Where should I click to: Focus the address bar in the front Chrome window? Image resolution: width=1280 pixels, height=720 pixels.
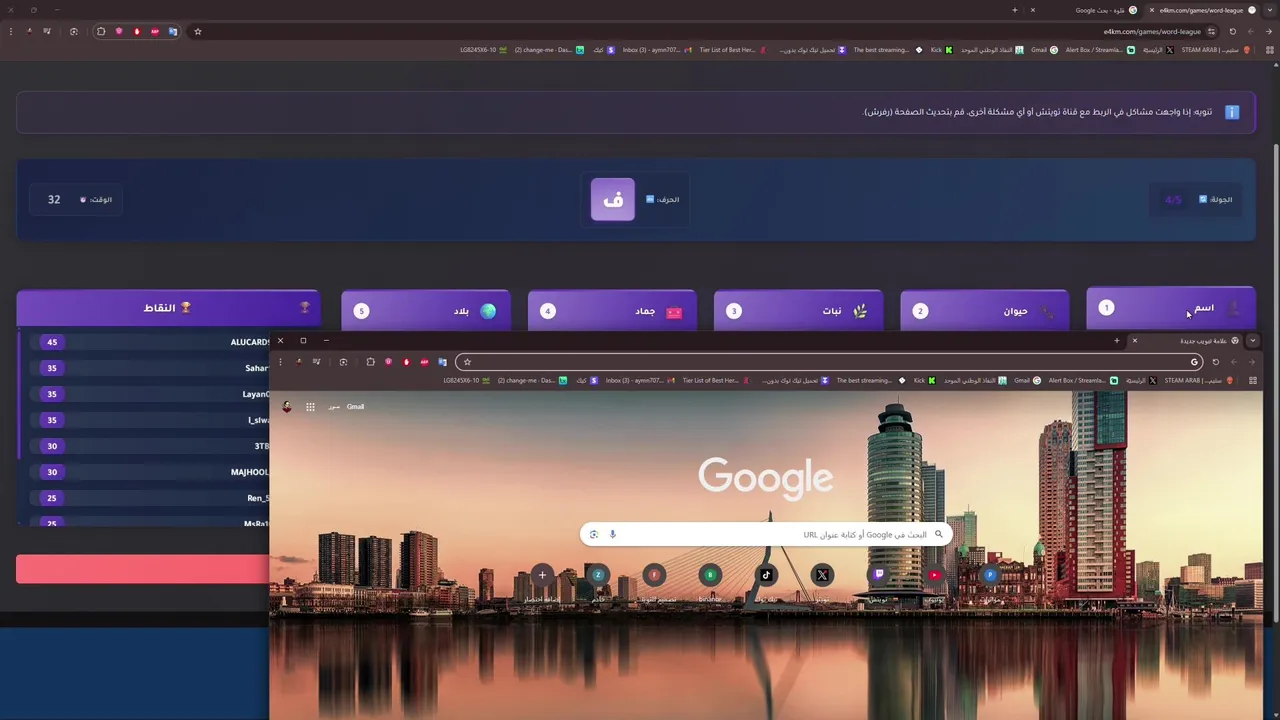click(829, 362)
